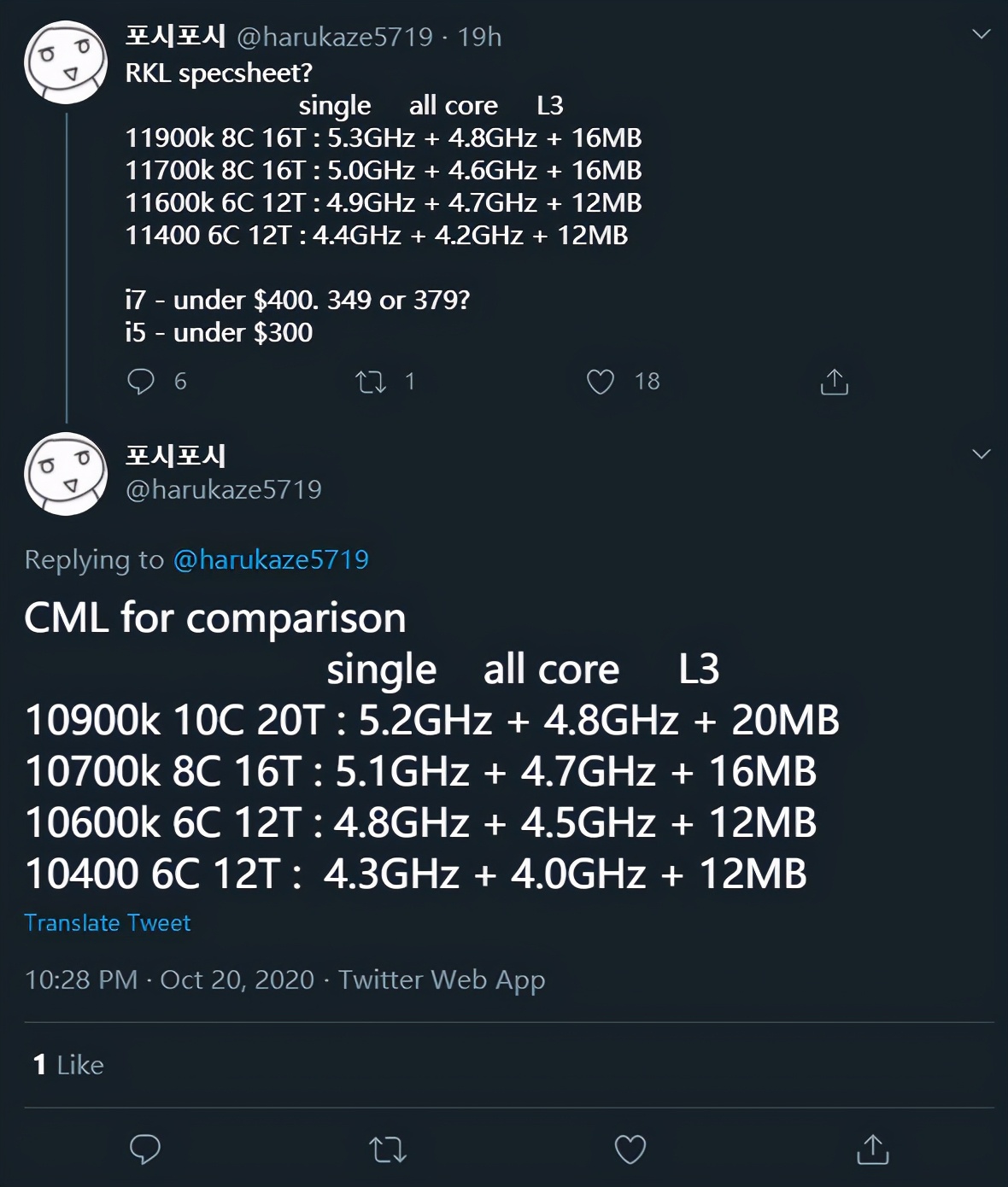Click the 19h timestamp on first tweet

tap(479, 37)
